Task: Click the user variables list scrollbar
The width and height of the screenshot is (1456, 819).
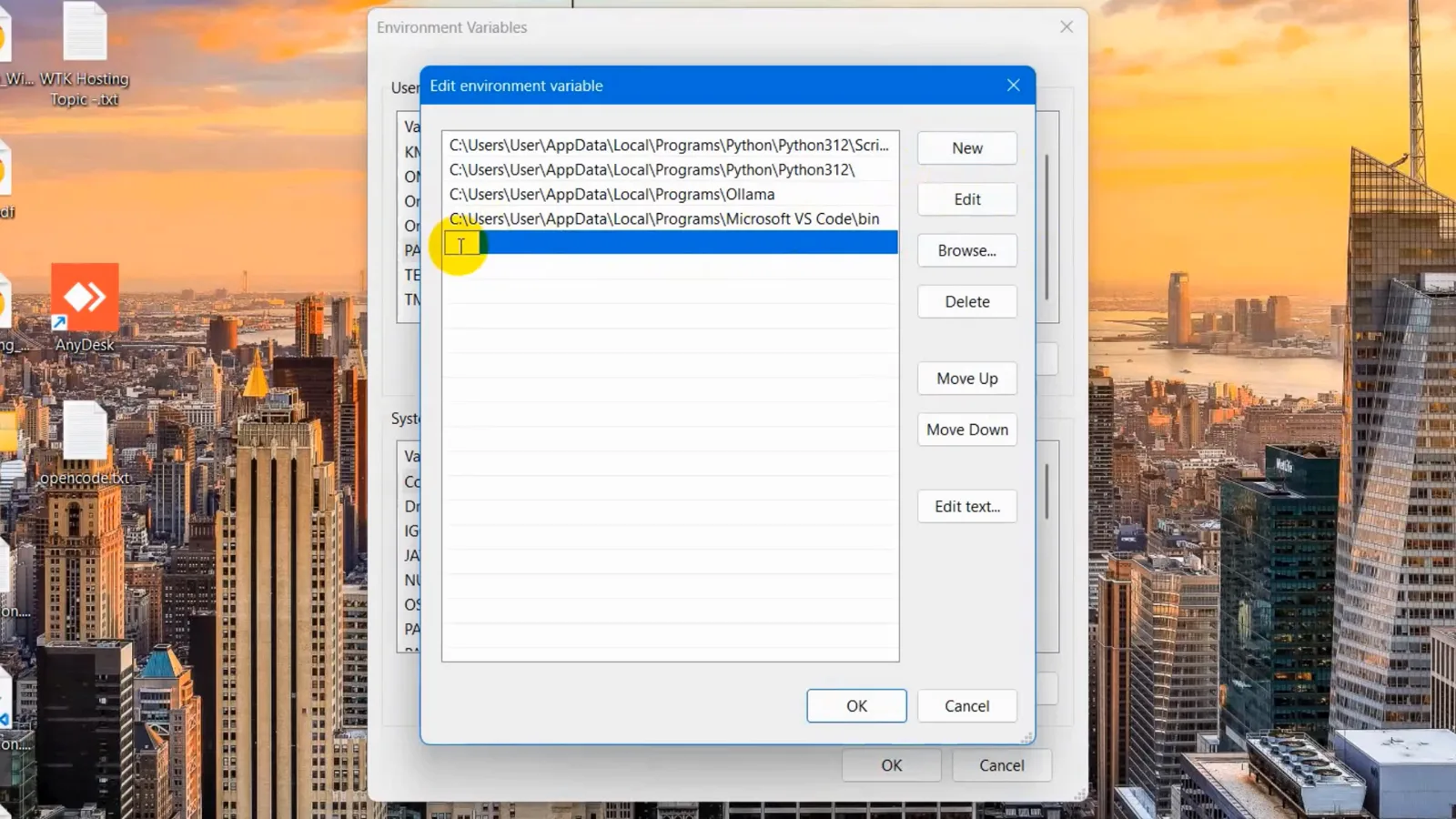Action: point(1047,227)
